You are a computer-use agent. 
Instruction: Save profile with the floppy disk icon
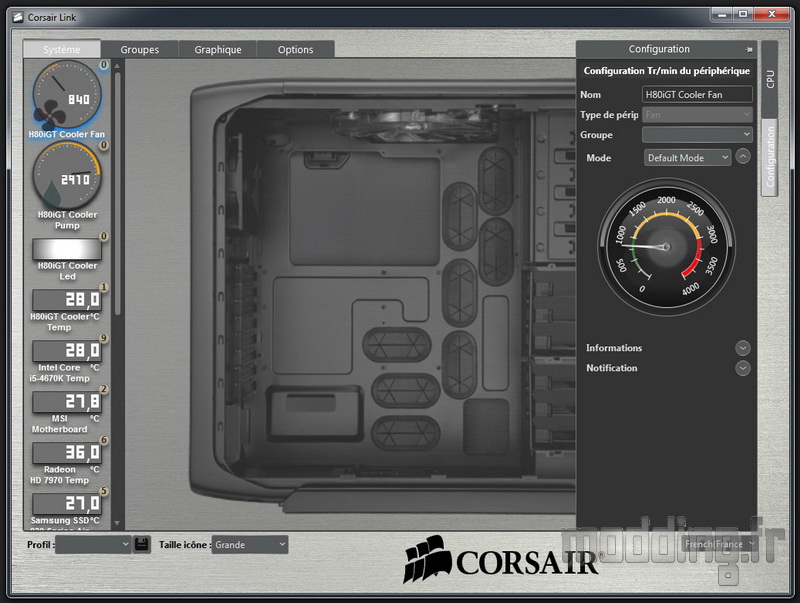pos(141,544)
